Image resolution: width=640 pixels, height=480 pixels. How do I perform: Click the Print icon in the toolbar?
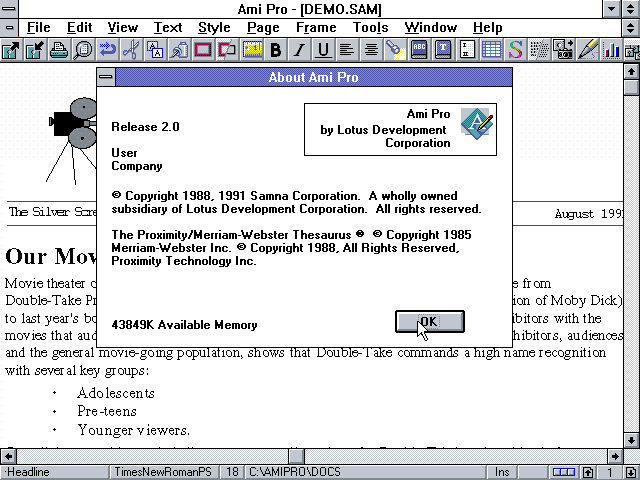tap(59, 49)
